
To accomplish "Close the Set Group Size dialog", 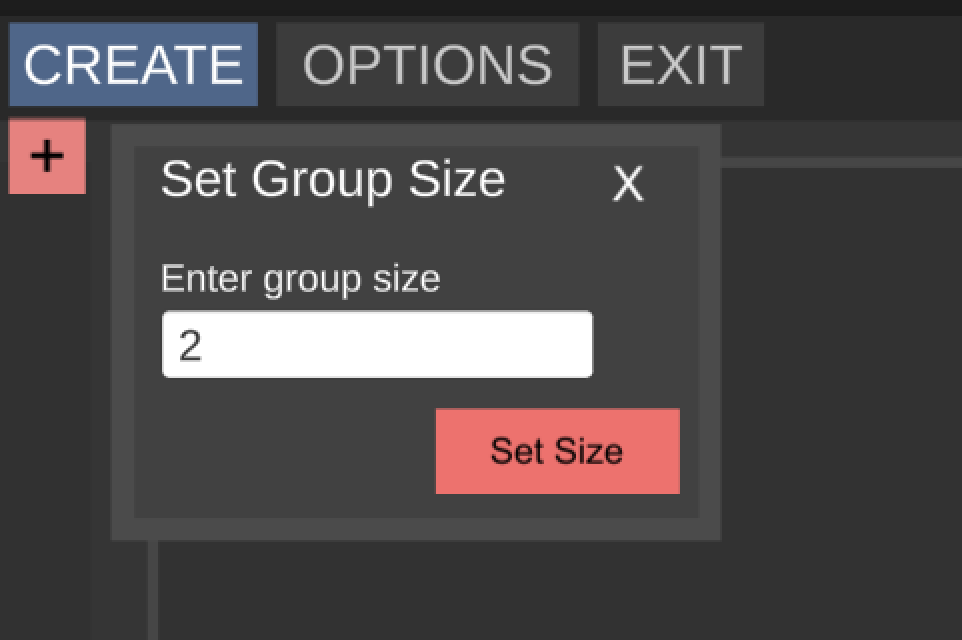I will 627,184.
